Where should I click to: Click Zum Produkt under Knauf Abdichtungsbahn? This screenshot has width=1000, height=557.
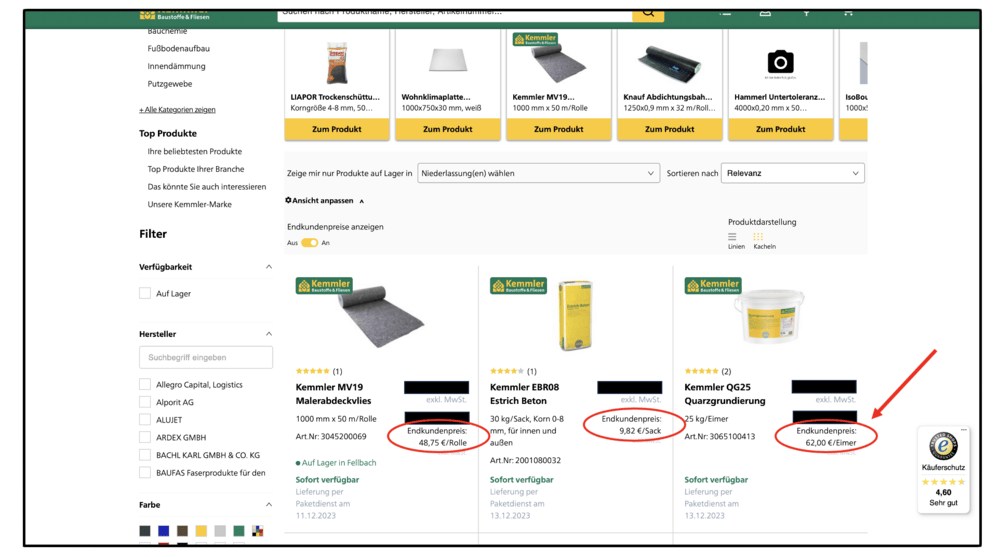[670, 129]
